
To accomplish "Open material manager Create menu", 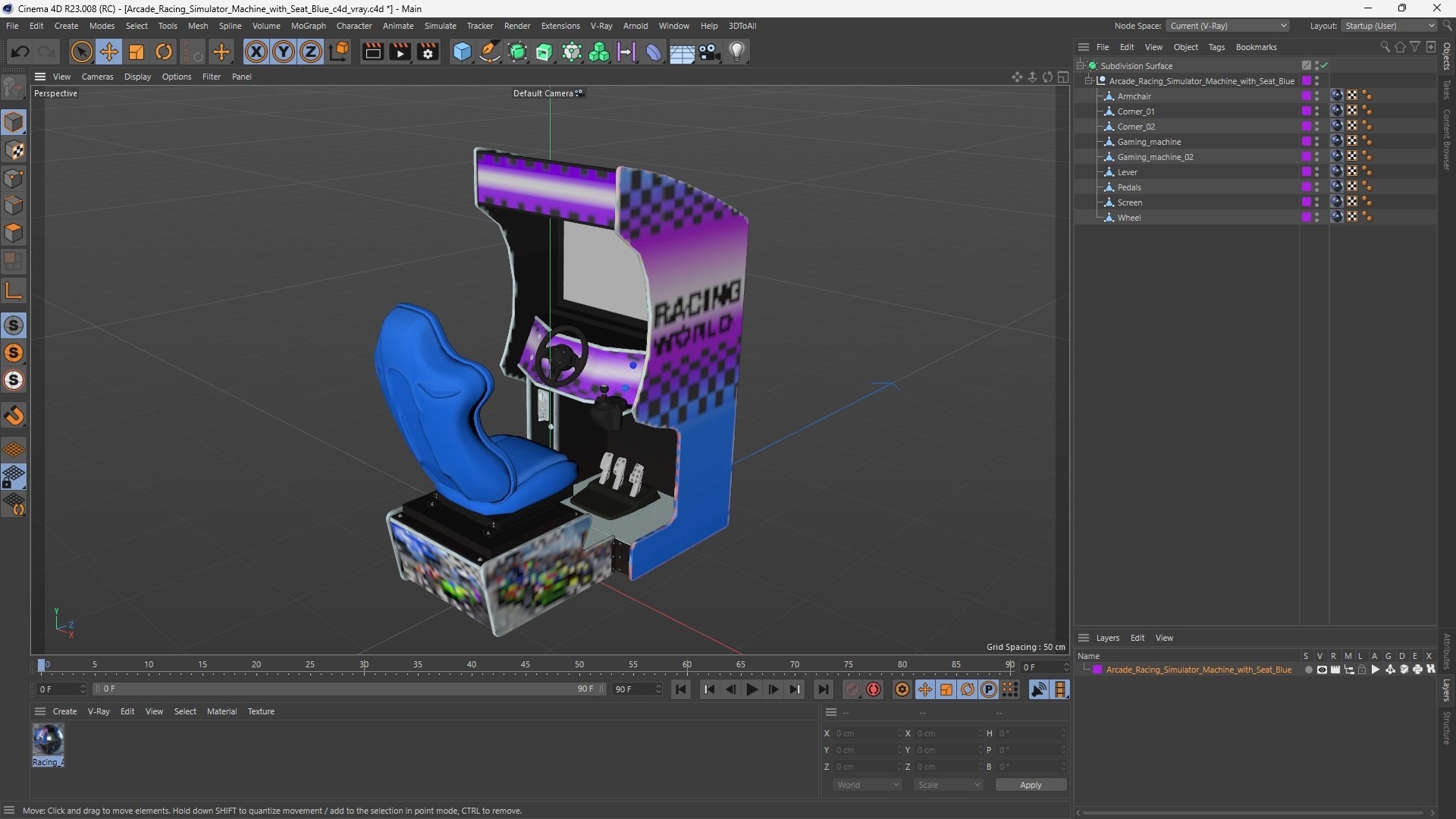I will point(64,711).
